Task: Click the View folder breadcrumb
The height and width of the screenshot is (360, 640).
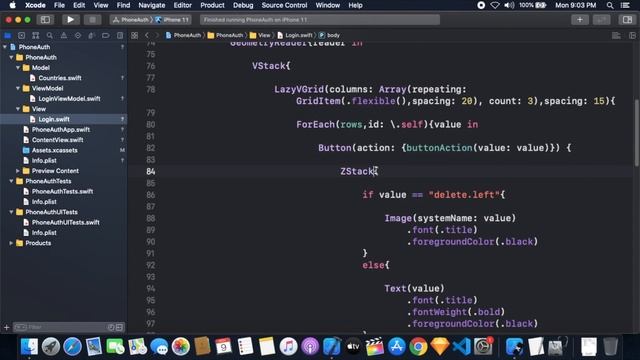Action: point(260,36)
